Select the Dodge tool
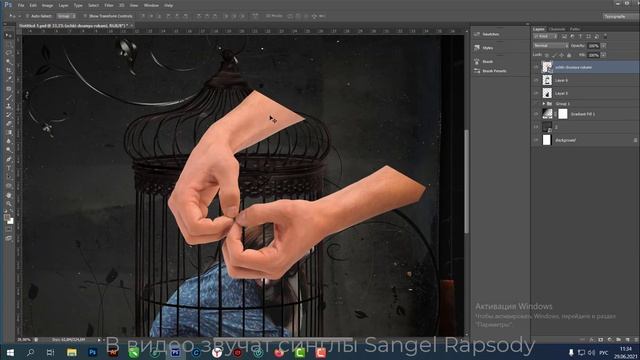This screenshot has width=640, height=360. point(9,150)
